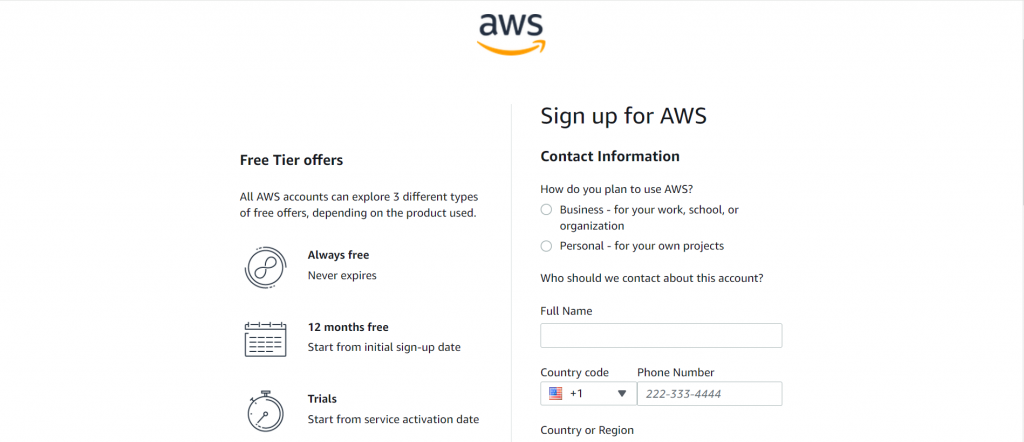Click the Free Tier offers heading

(291, 160)
